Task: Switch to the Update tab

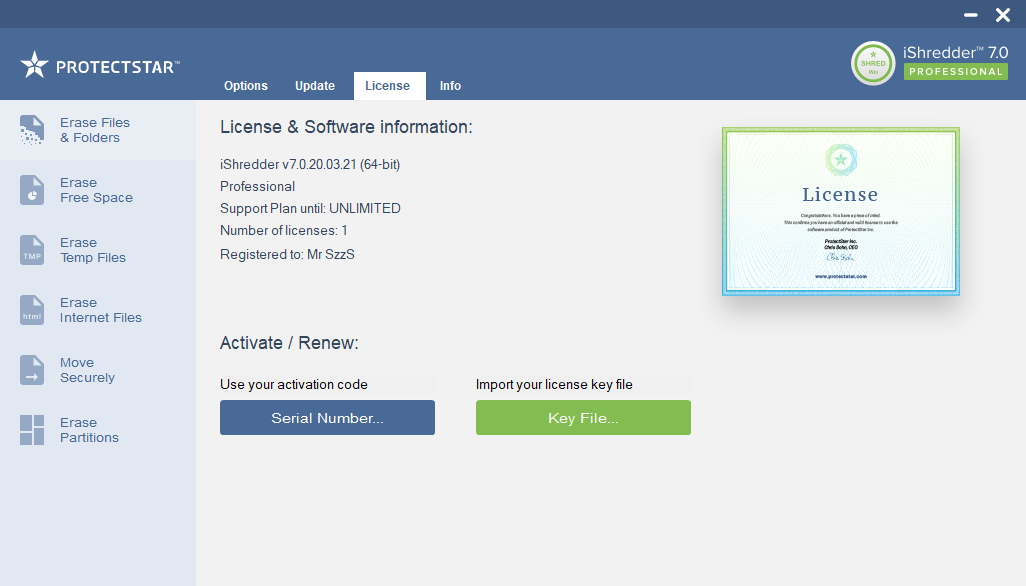Action: coord(315,86)
